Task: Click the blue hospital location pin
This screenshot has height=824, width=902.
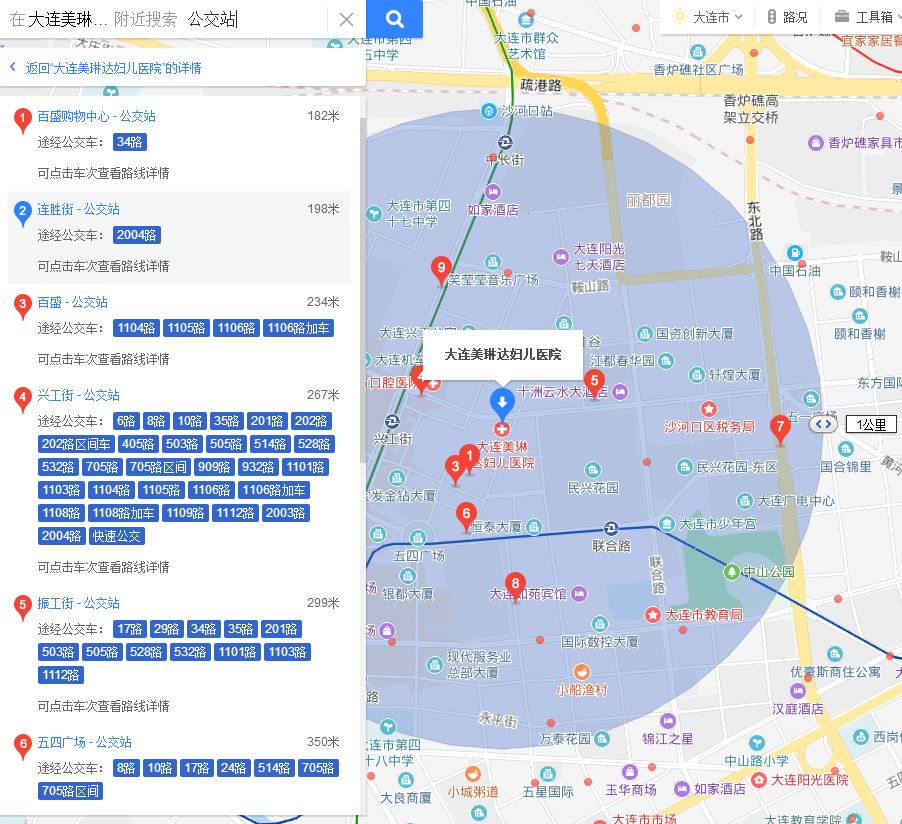Action: (502, 402)
